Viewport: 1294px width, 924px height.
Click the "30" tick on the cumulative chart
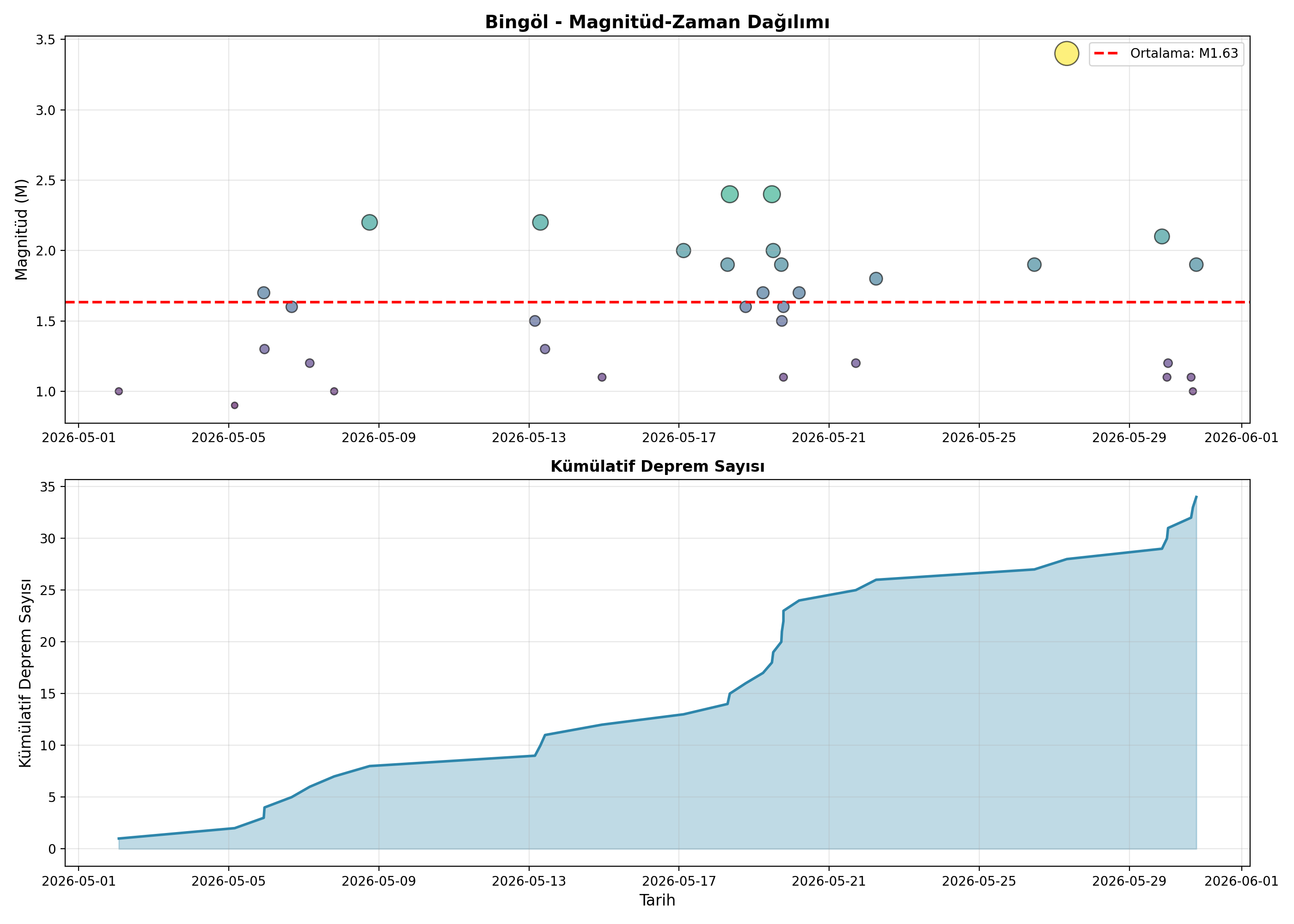[x=49, y=539]
